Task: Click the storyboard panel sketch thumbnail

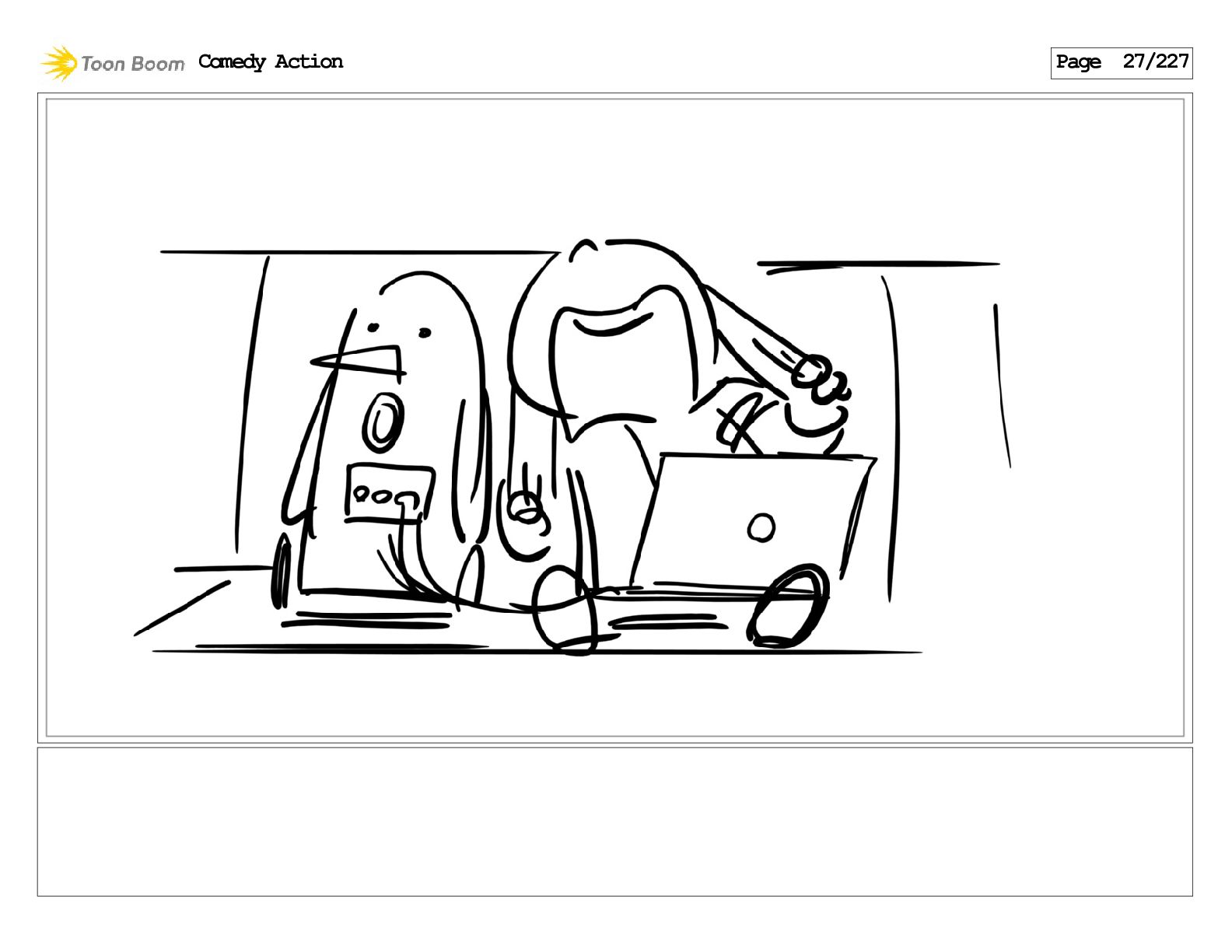Action: point(614,418)
